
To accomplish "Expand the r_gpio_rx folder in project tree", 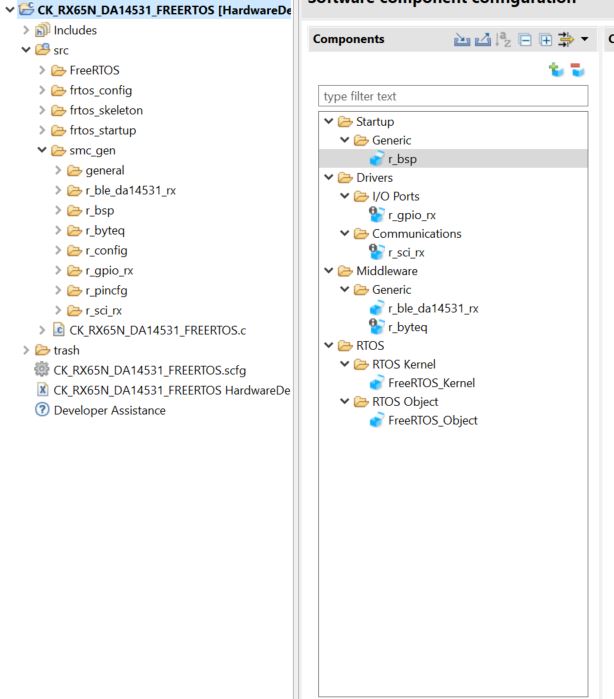I will pyautogui.click(x=58, y=271).
